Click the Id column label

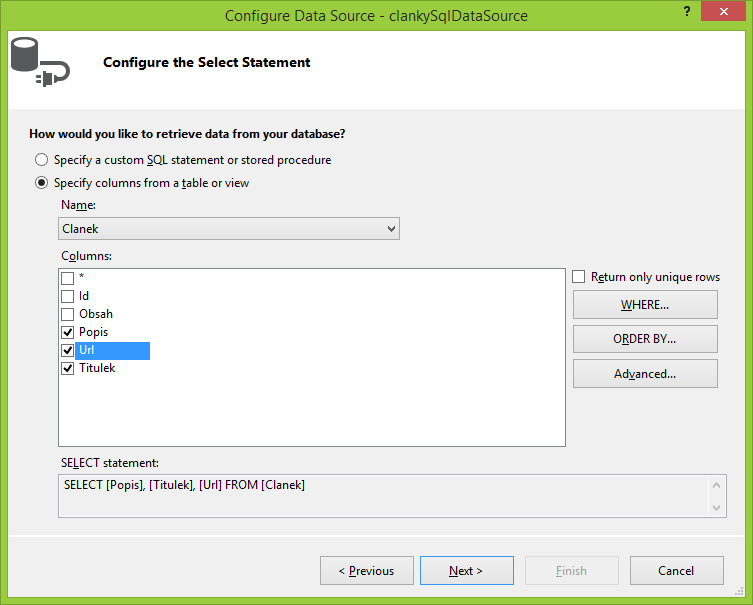pyautogui.click(x=84, y=296)
